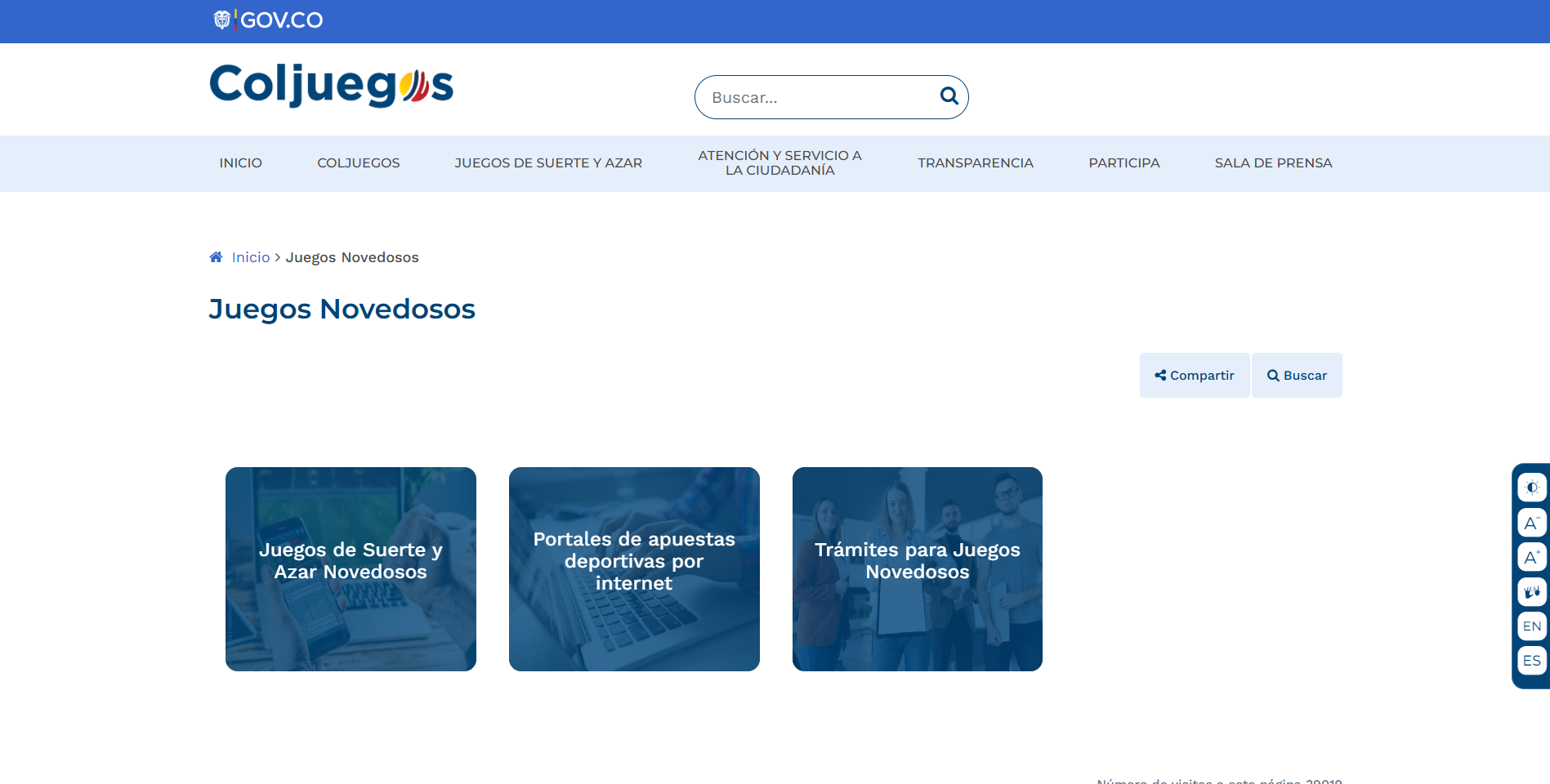The width and height of the screenshot is (1550, 784).
Task: Click the Buscar button next to Compartir
Action: click(1298, 376)
